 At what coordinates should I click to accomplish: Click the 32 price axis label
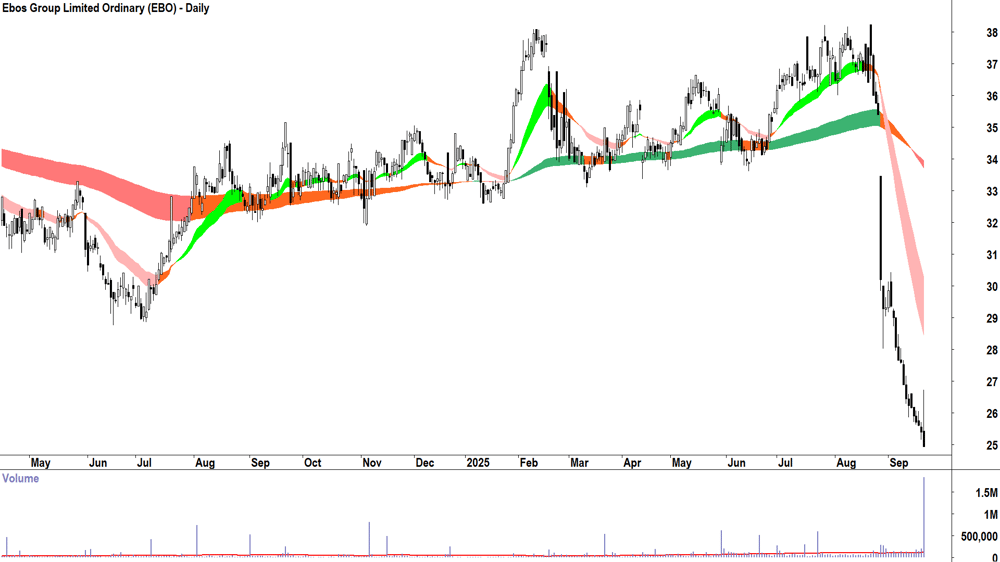[x=992, y=223]
